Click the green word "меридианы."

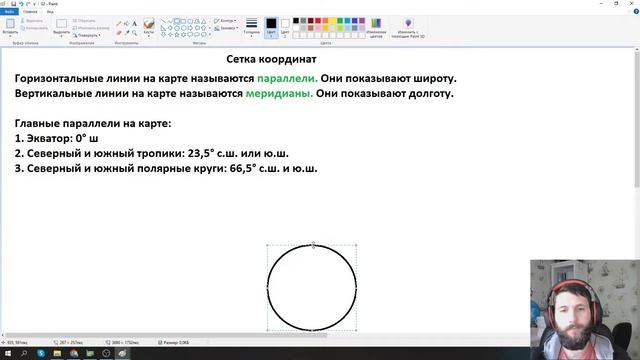[x=279, y=93]
